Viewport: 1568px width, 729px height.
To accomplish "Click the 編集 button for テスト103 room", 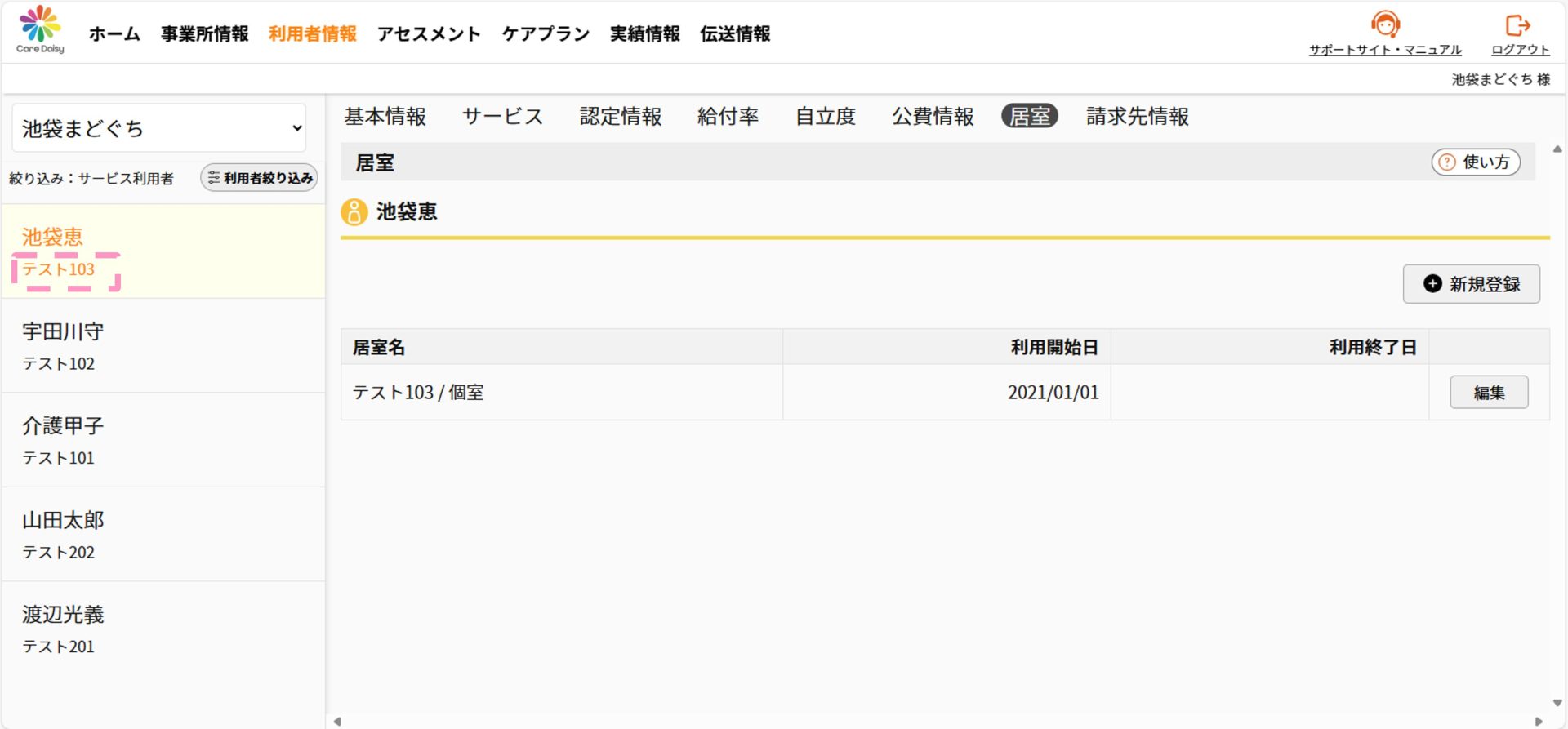I will pyautogui.click(x=1489, y=393).
